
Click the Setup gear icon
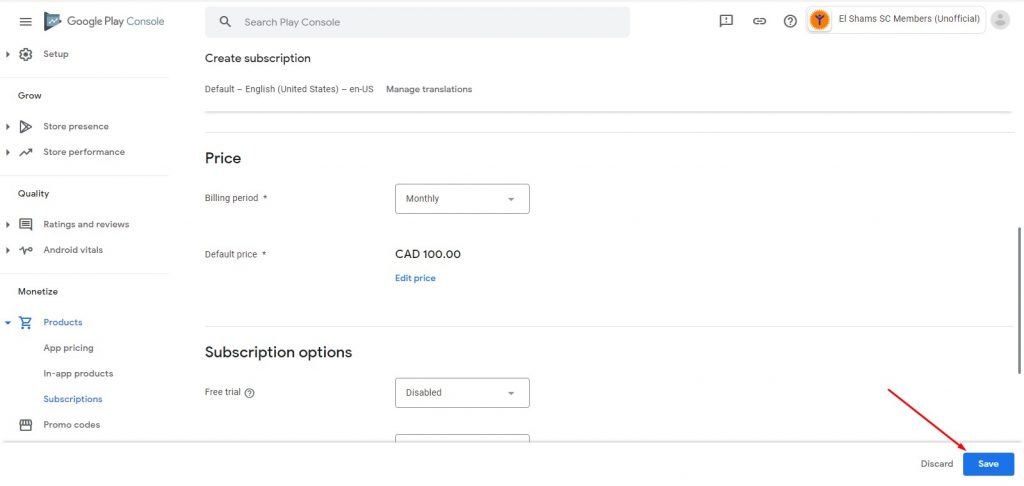click(25, 54)
